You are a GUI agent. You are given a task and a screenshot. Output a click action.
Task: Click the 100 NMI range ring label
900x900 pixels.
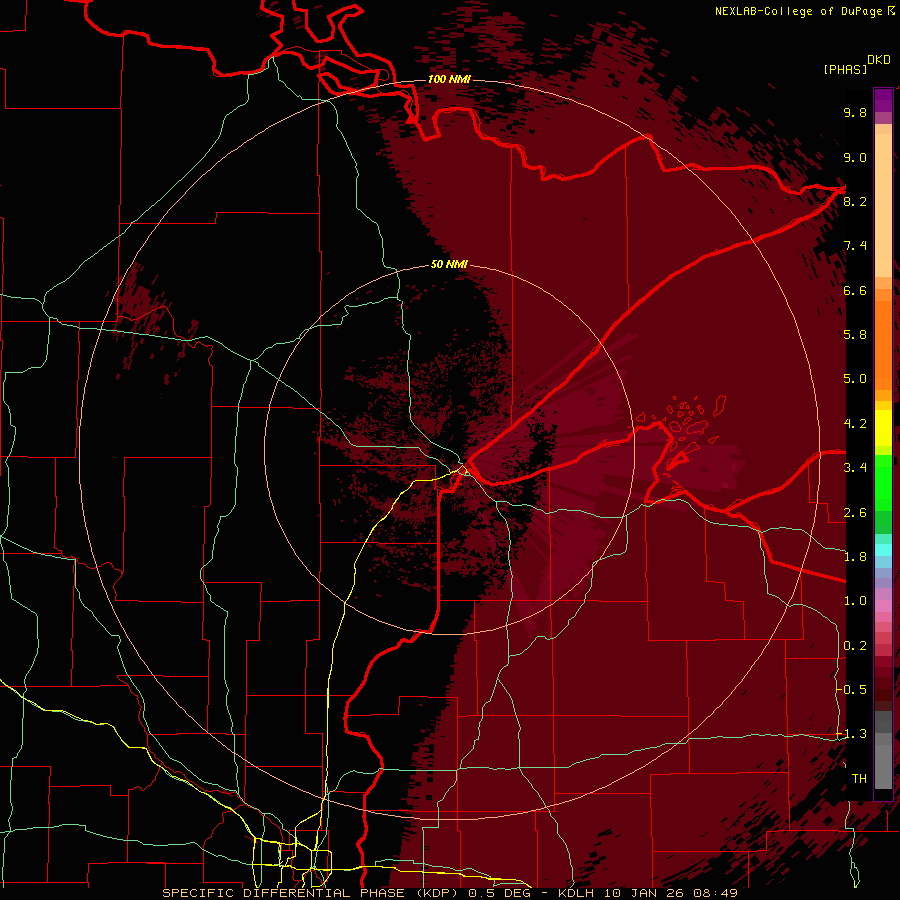(449, 79)
